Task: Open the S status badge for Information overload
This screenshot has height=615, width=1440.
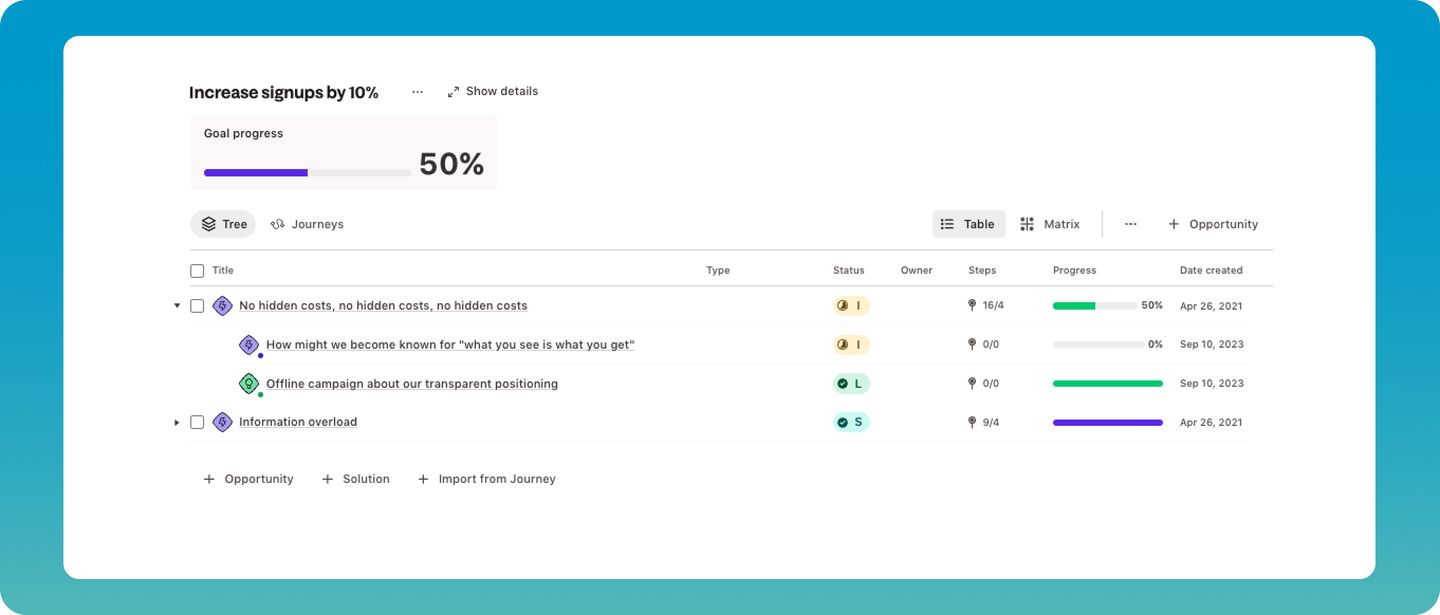Action: pyautogui.click(x=851, y=422)
